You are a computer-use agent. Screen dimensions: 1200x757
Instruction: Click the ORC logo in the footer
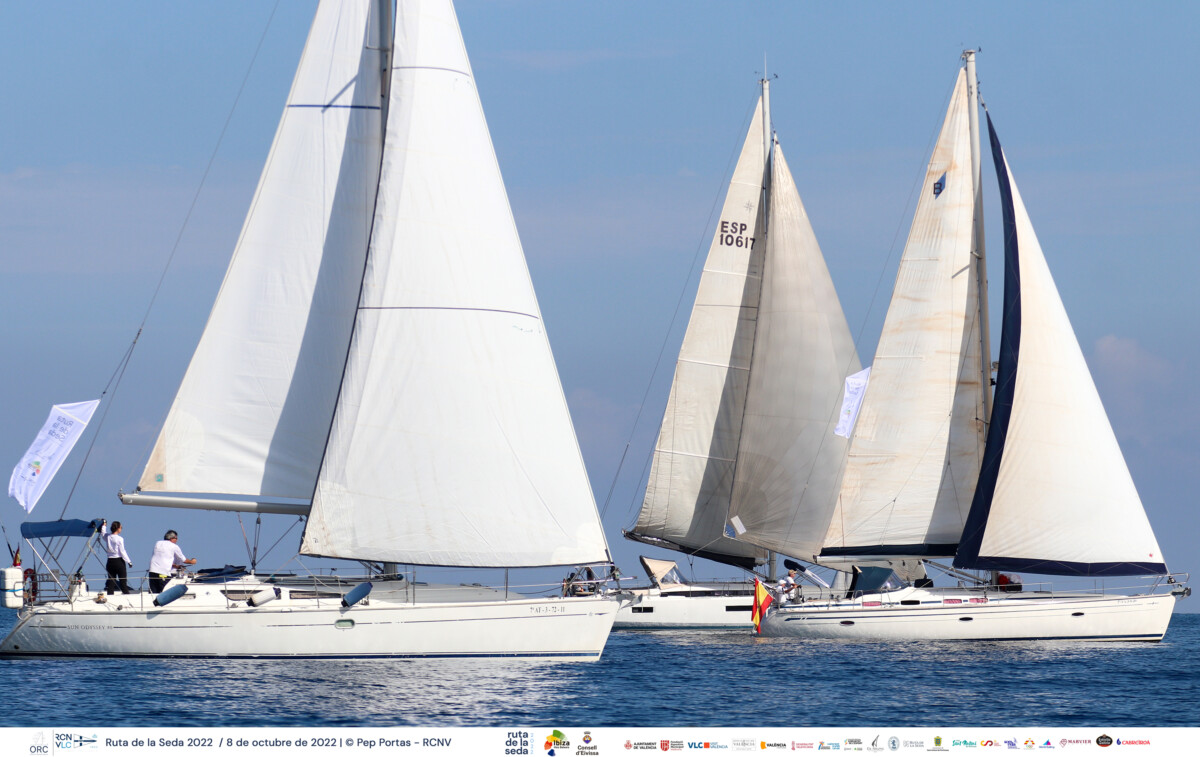click(x=38, y=742)
